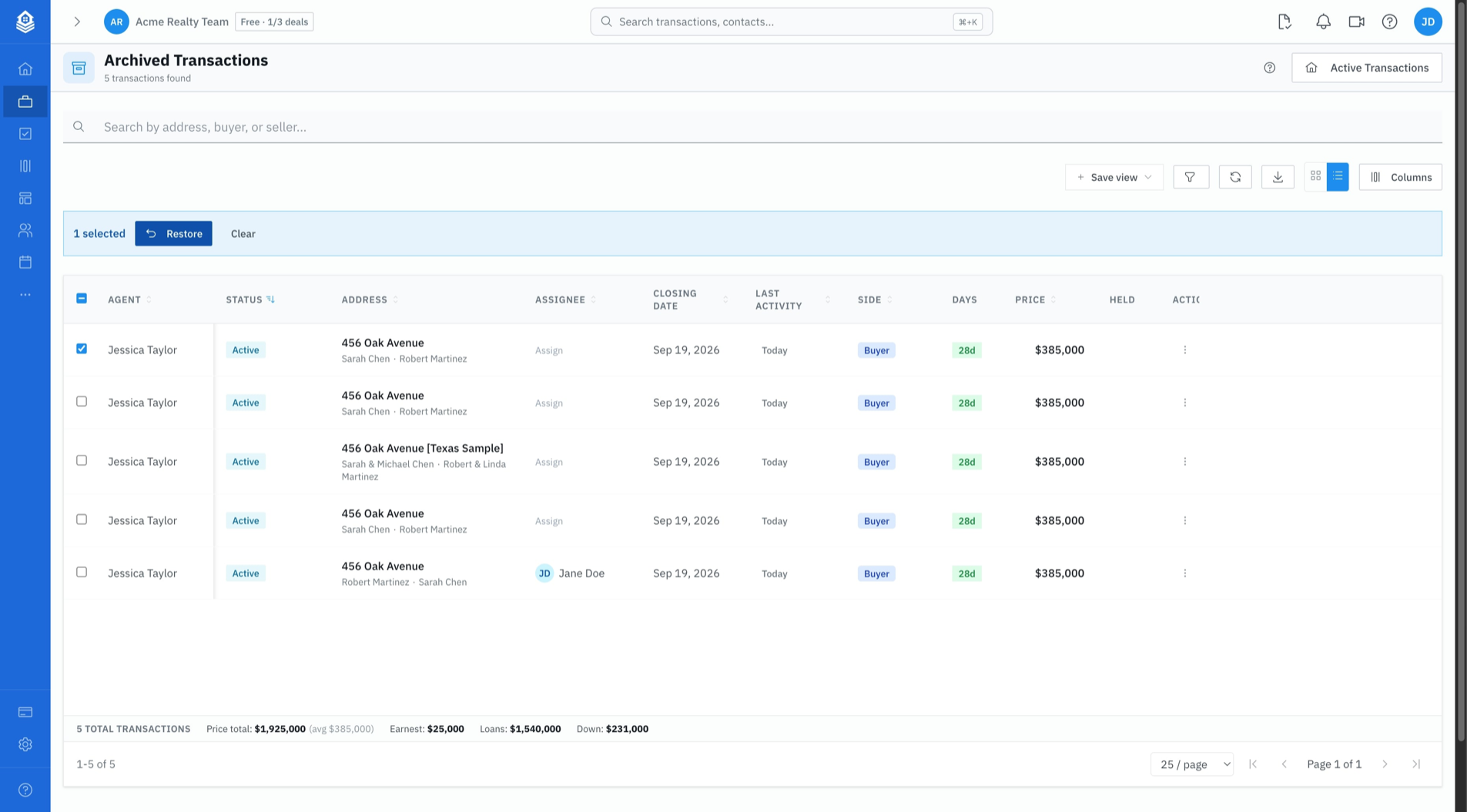Check the Texas Sample transaction checkbox
1467x812 pixels.
82,460
